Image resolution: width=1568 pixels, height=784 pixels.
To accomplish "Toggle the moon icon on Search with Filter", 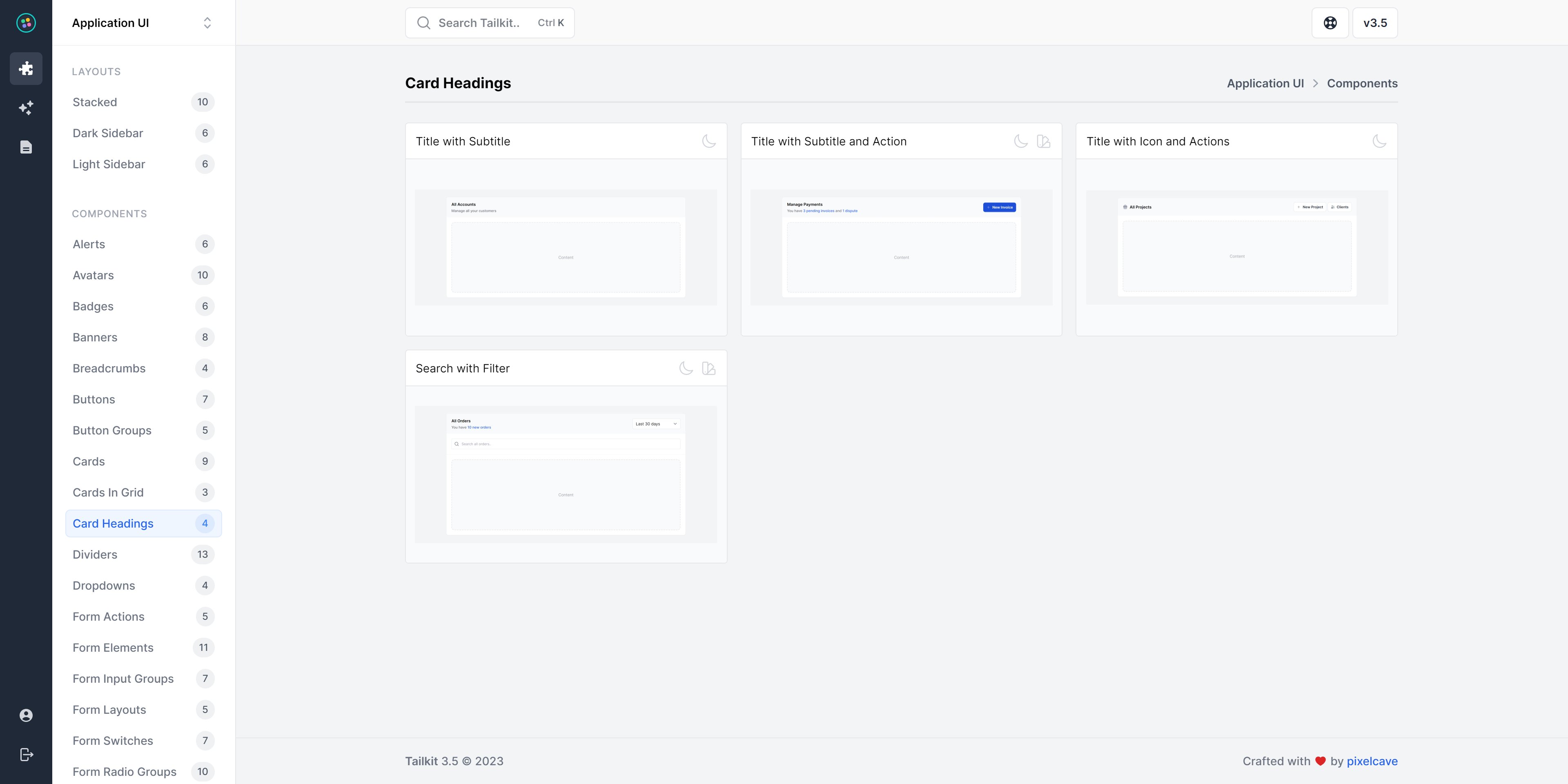I will tap(686, 368).
